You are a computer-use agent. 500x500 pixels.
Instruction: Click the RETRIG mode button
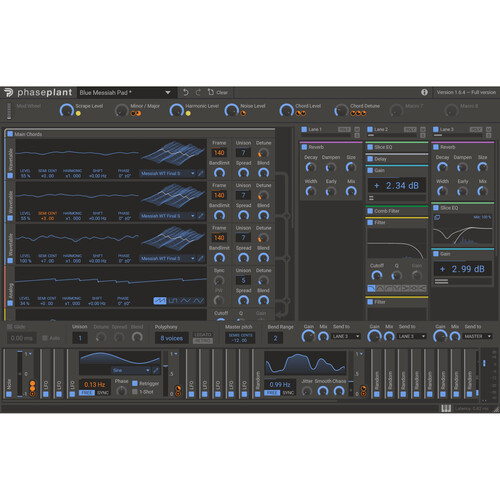203,341
